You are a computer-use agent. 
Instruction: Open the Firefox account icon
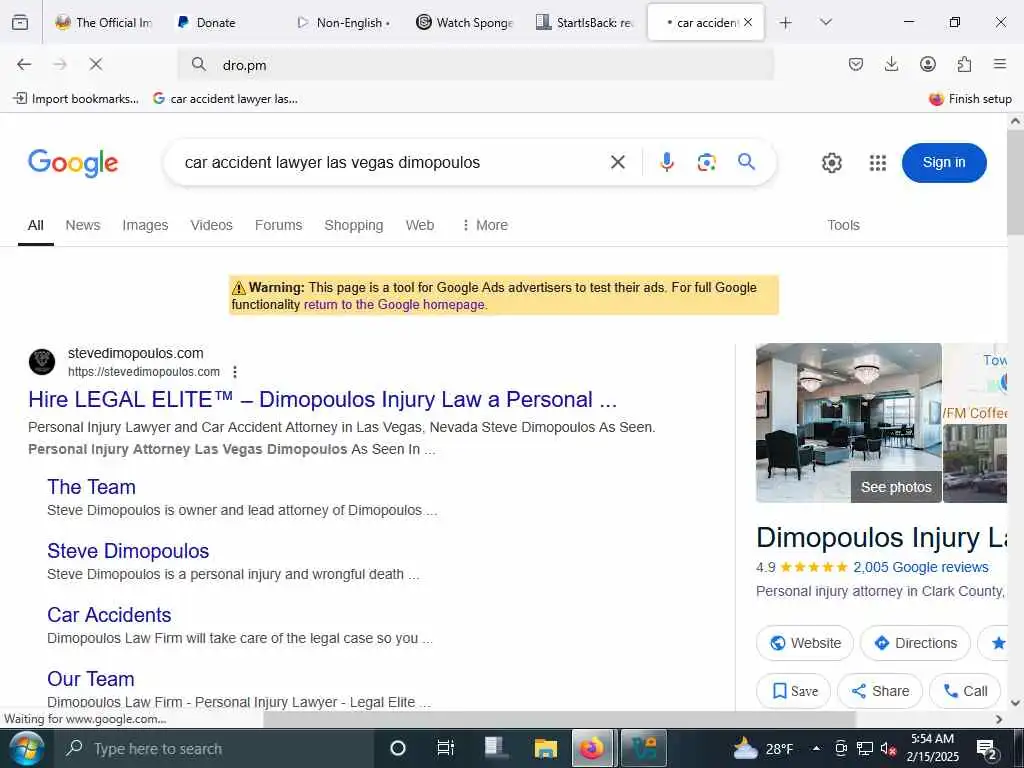(x=927, y=64)
